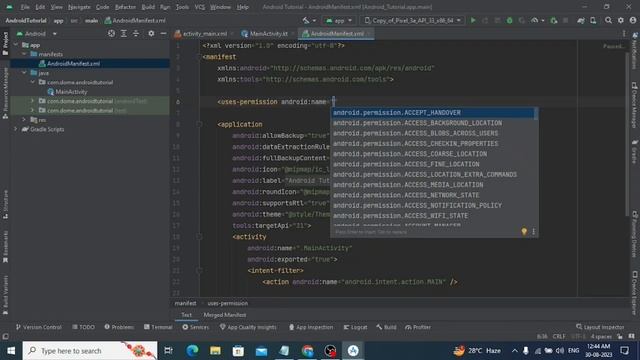Click the CRLF line separator in status bar
640x360 pixels.
(x=559, y=336)
